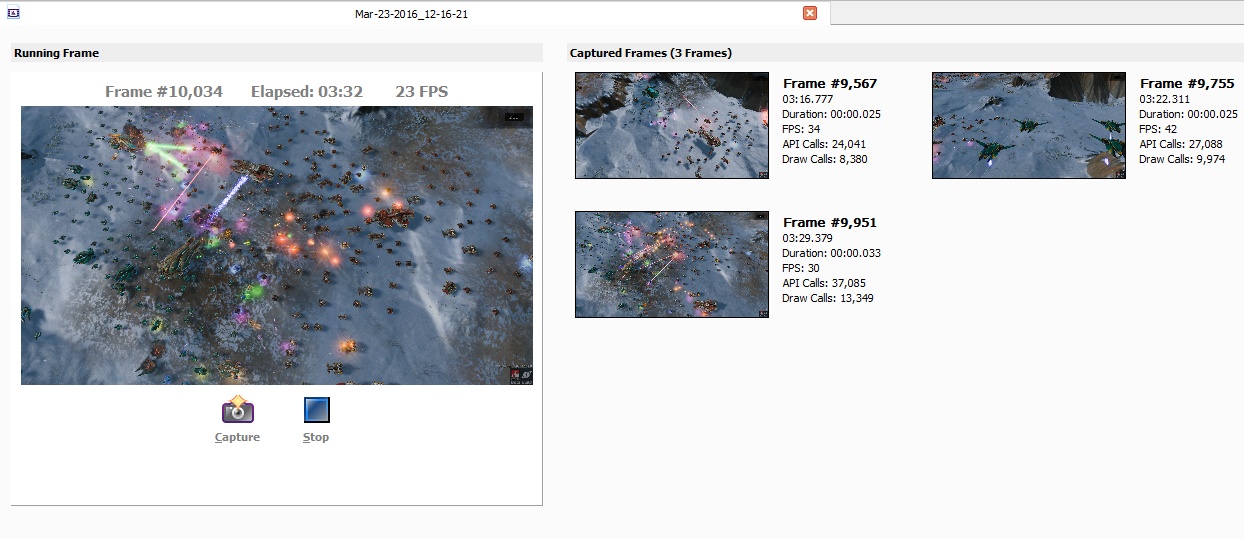Image resolution: width=1244 pixels, height=539 pixels.
Task: Click Draw Calls: 9,974 value
Action: [x=1182, y=159]
